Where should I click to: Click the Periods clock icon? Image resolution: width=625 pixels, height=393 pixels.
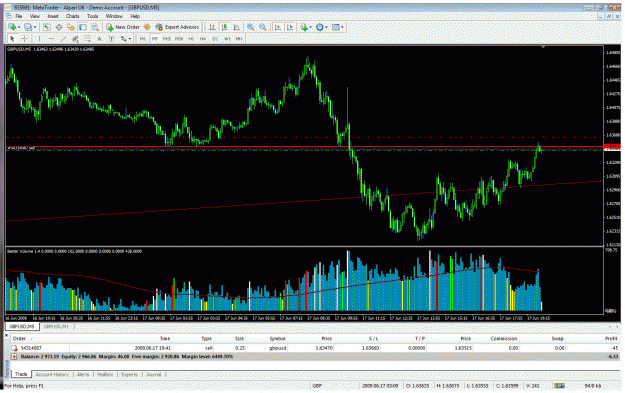point(320,27)
